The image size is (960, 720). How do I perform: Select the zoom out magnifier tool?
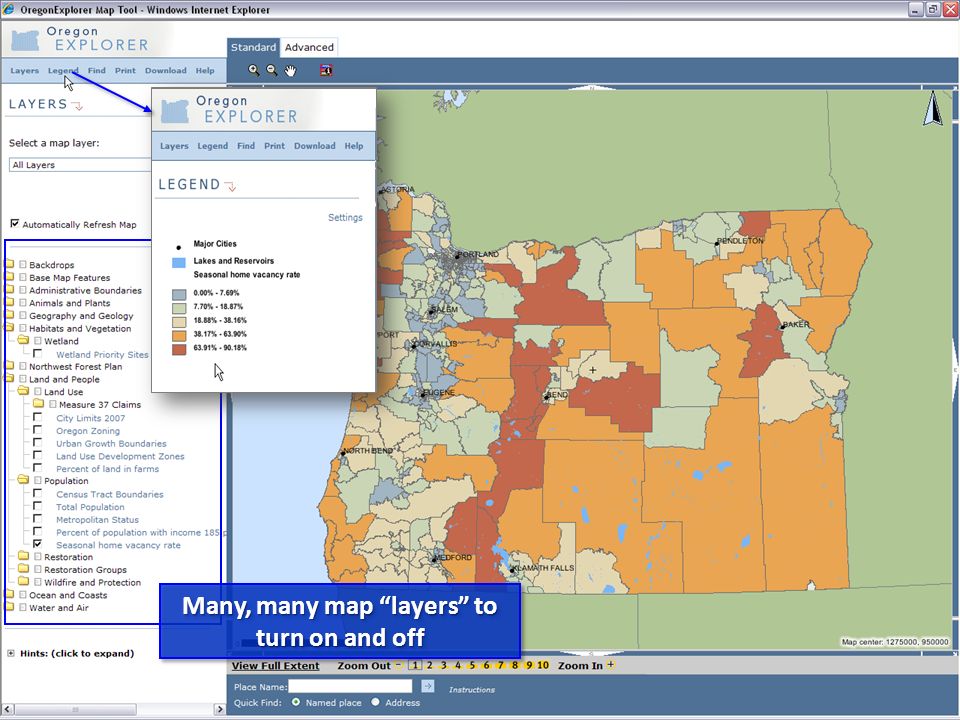(272, 70)
